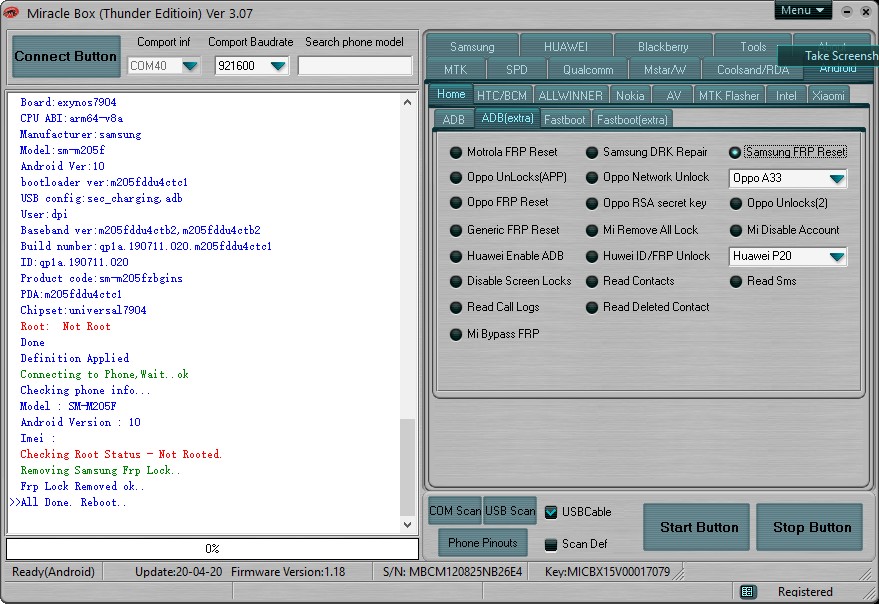879x604 pixels.
Task: Select Motrola FRP Reset radio option
Action: tap(456, 153)
